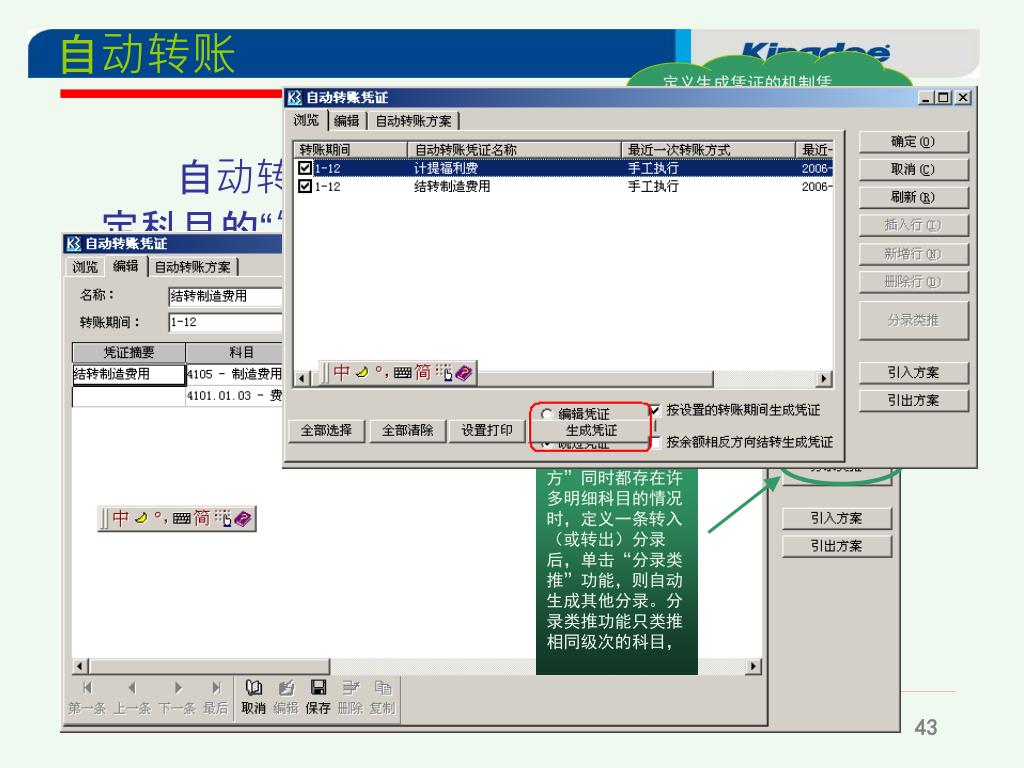Select 编辑 tab in back window
1024x768 pixels.
pos(125,266)
